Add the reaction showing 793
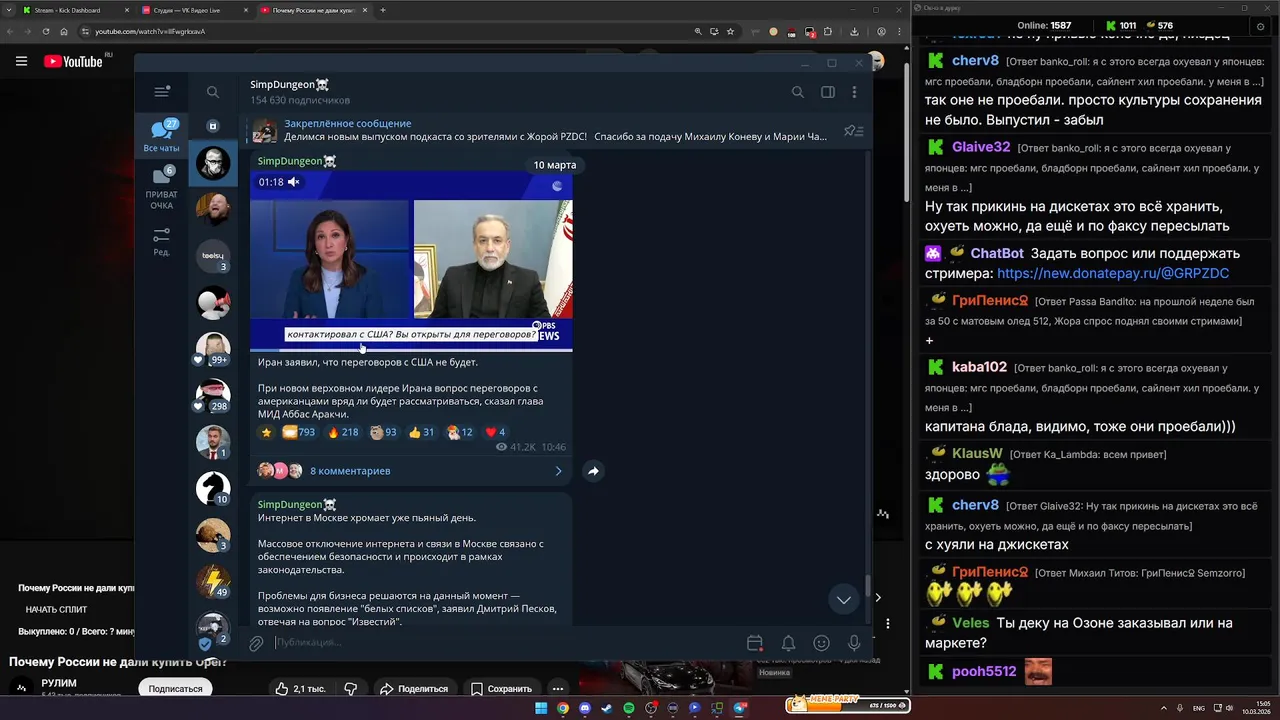Viewport: 1280px width, 720px height. (298, 432)
